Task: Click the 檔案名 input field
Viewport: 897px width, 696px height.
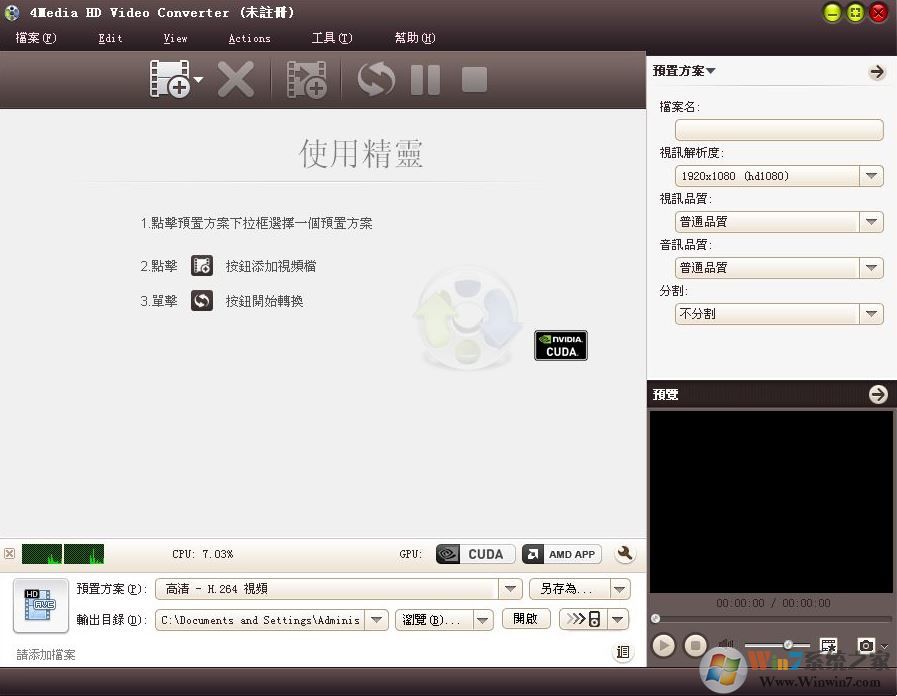Action: 778,130
